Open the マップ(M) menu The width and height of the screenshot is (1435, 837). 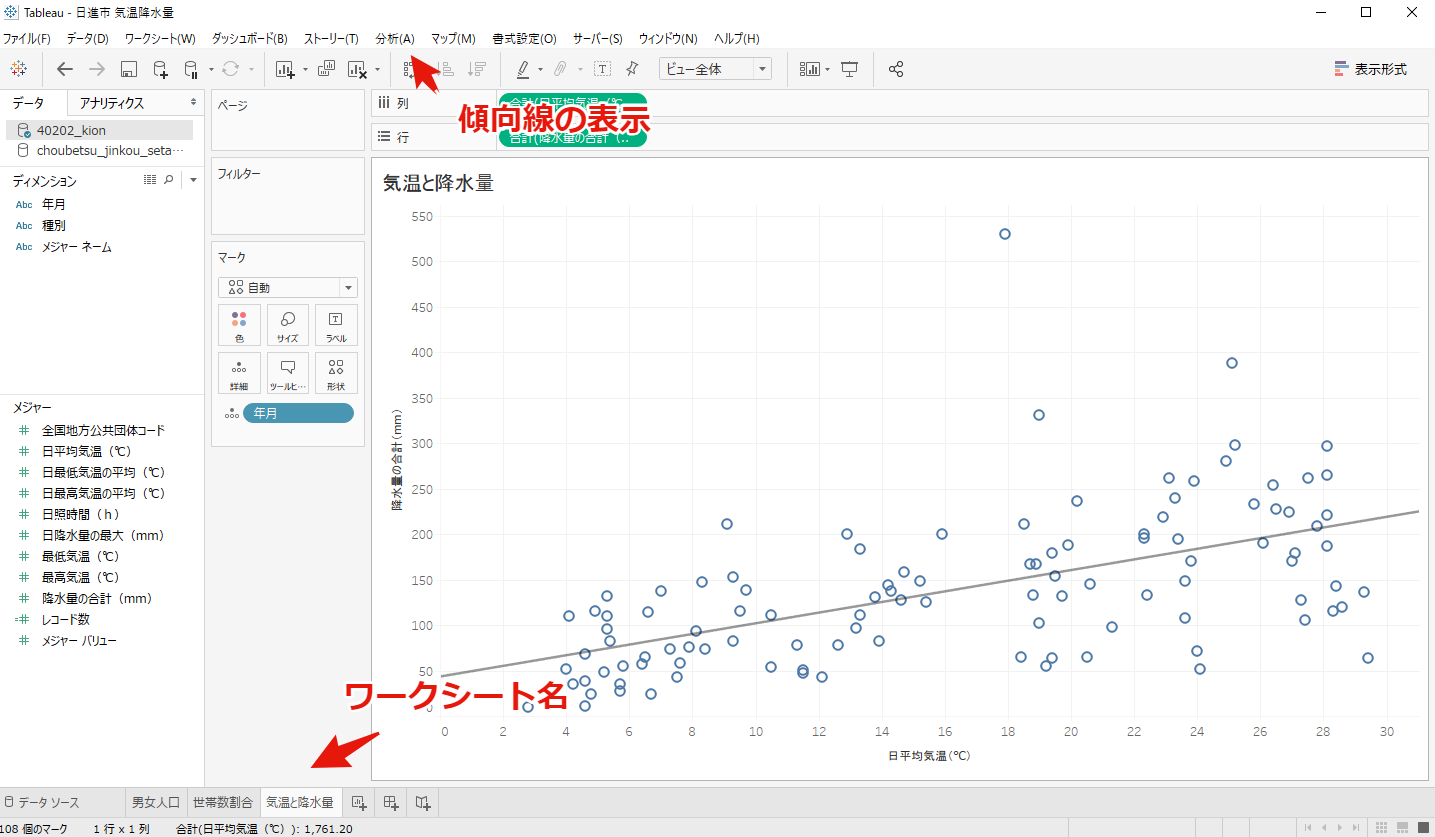(453, 38)
